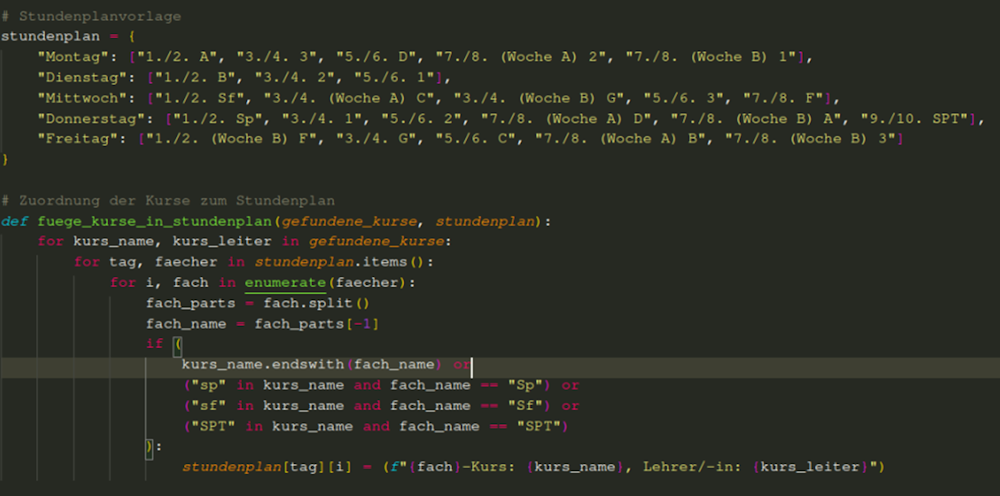Click the '("SPT" in kurs_name' condition line

(374, 426)
